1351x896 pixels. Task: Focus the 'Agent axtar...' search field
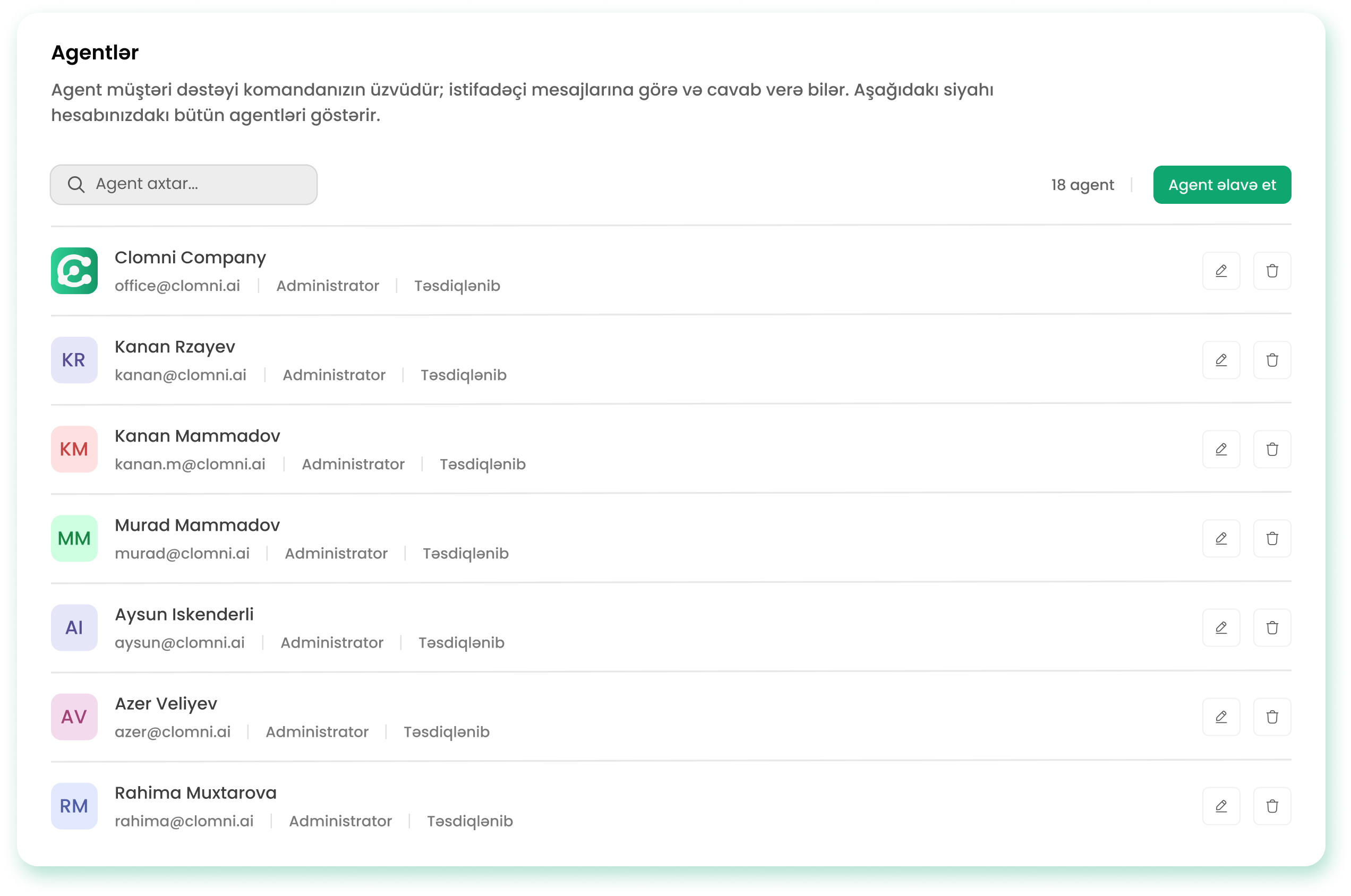coord(184,185)
